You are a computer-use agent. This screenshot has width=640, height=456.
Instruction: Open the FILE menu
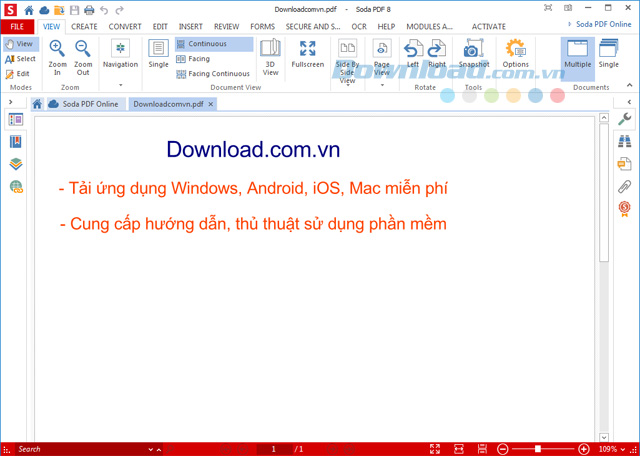[17, 27]
